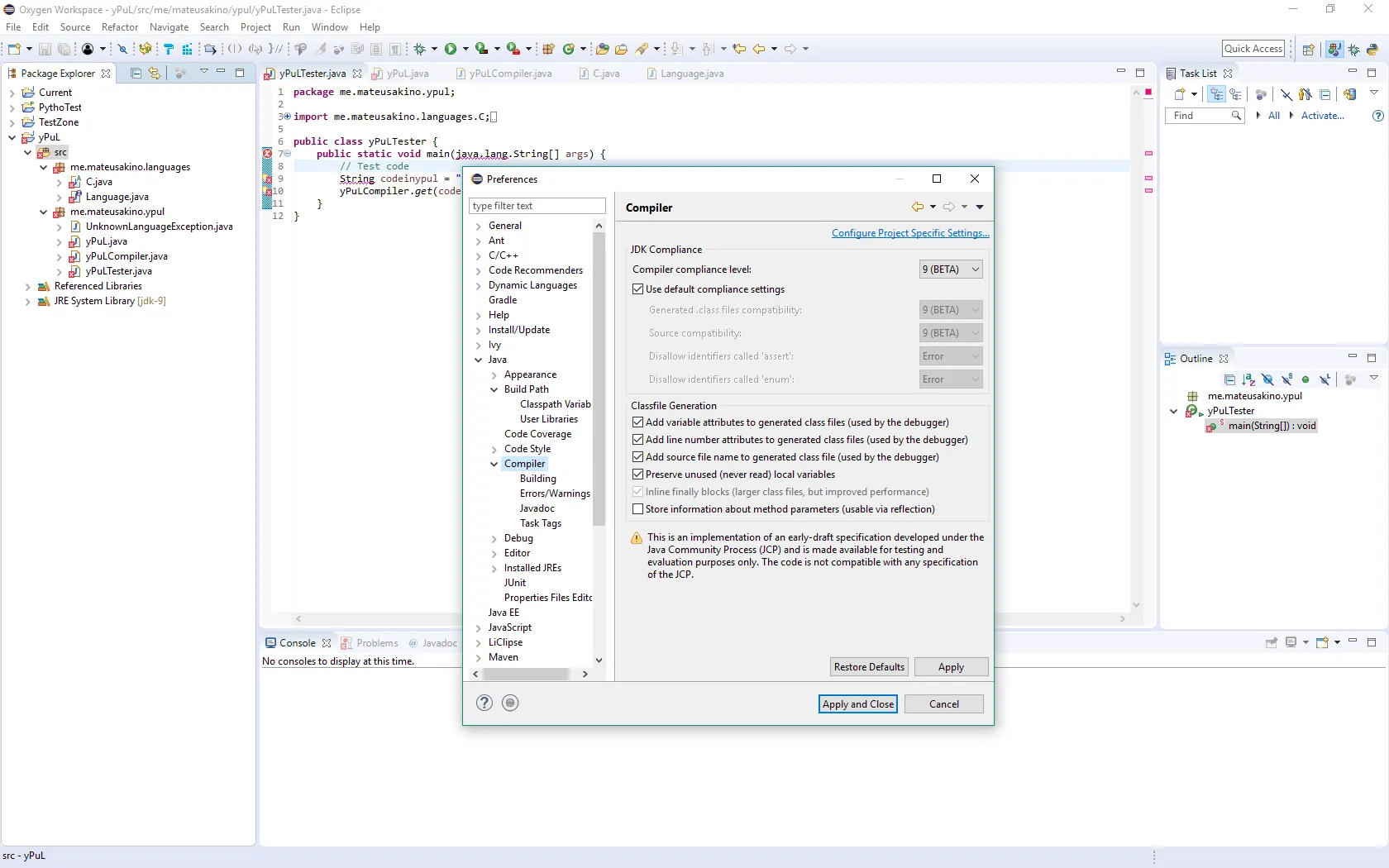Click Hide Completed Tasks icon in Task List
This screenshot has width=1389, height=868.
coord(1286,94)
